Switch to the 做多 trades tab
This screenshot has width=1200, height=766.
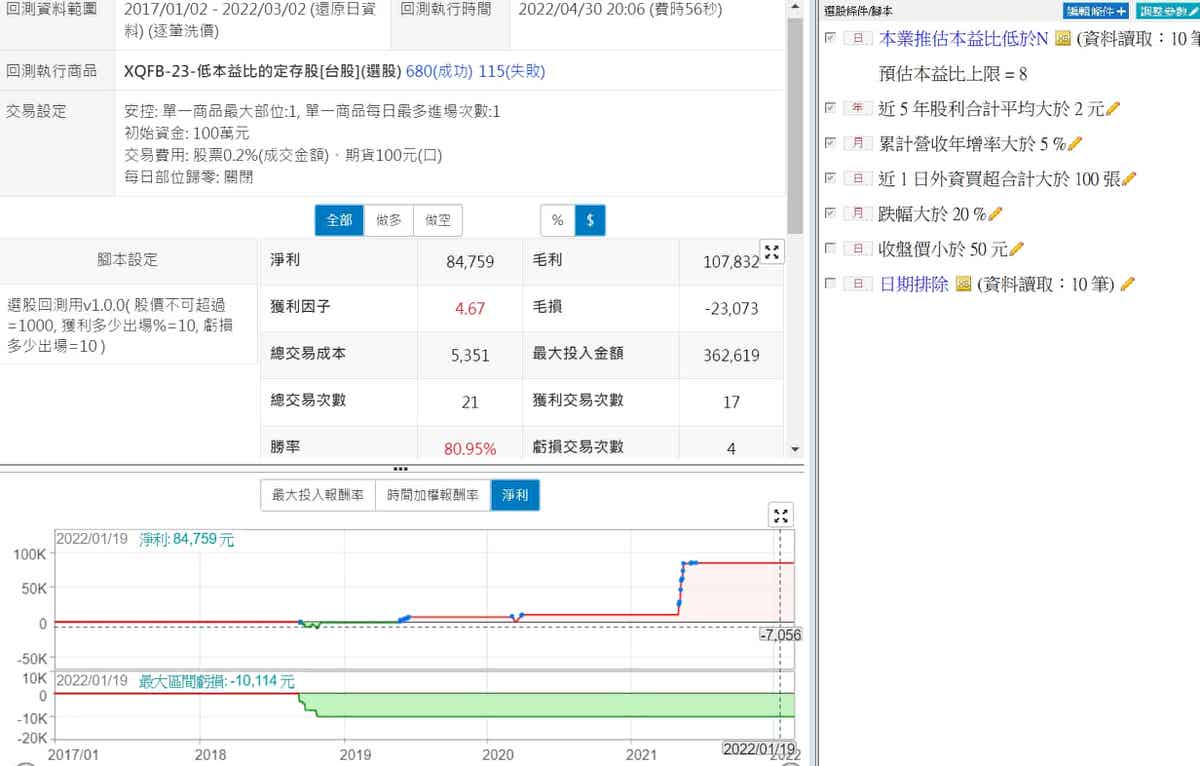[389, 220]
